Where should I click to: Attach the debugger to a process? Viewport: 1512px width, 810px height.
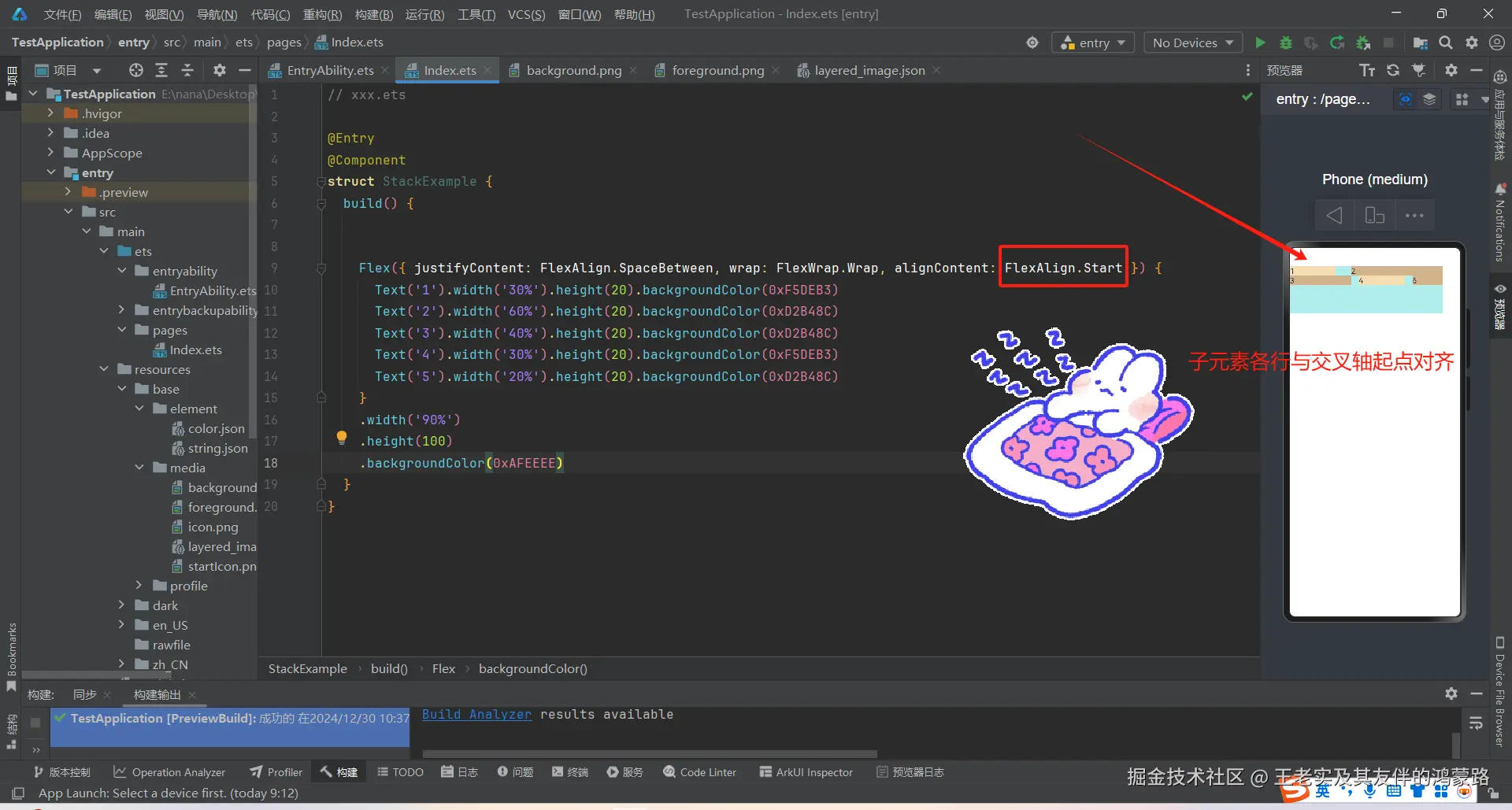coord(1363,43)
